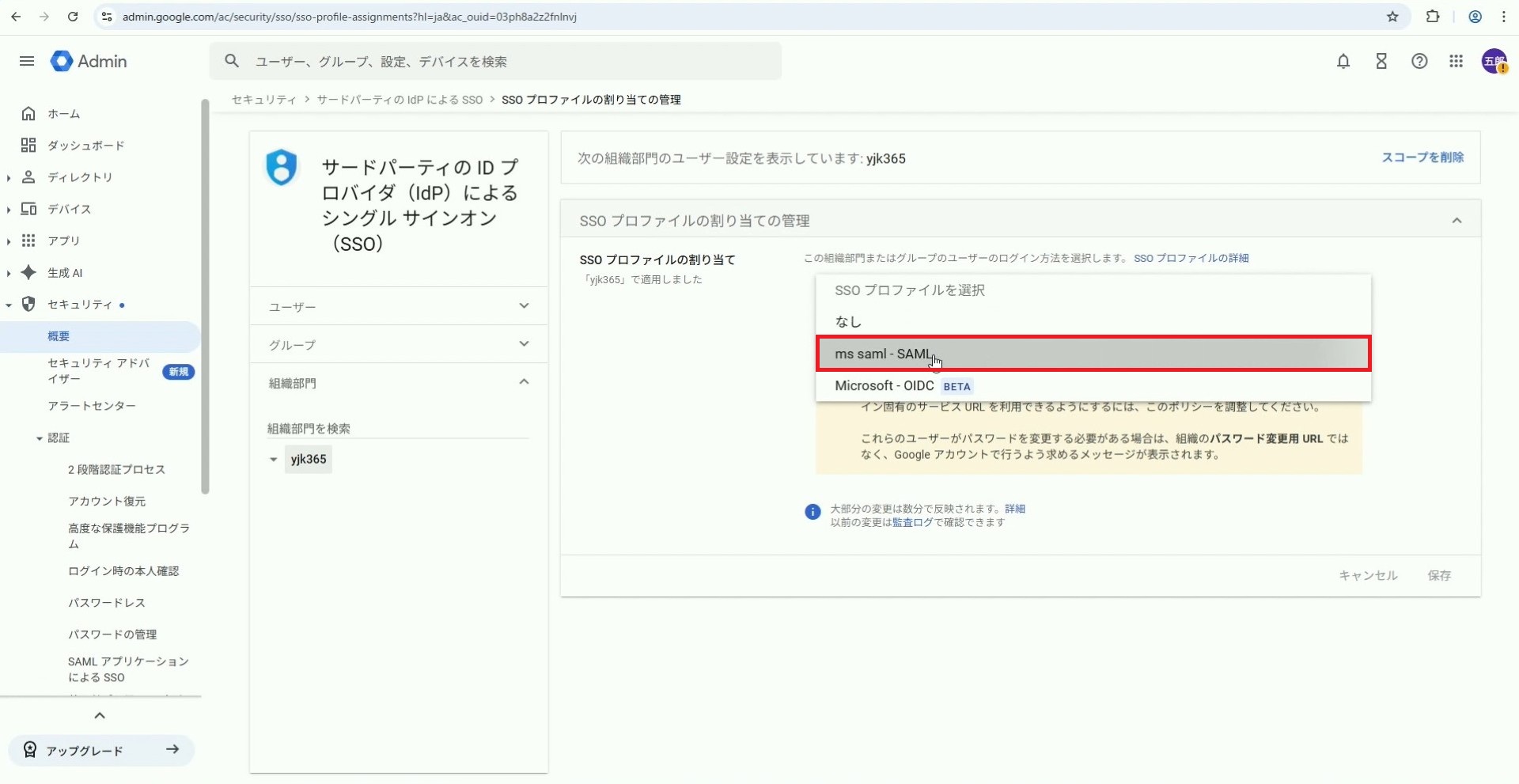Collapse SSO プロファイルの割り当ての管理 panel

tap(1456, 221)
